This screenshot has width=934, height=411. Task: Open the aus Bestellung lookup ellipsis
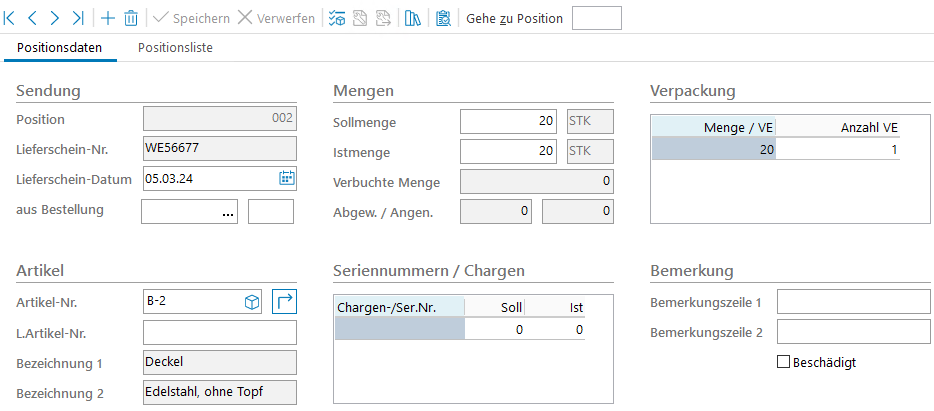[227, 212]
